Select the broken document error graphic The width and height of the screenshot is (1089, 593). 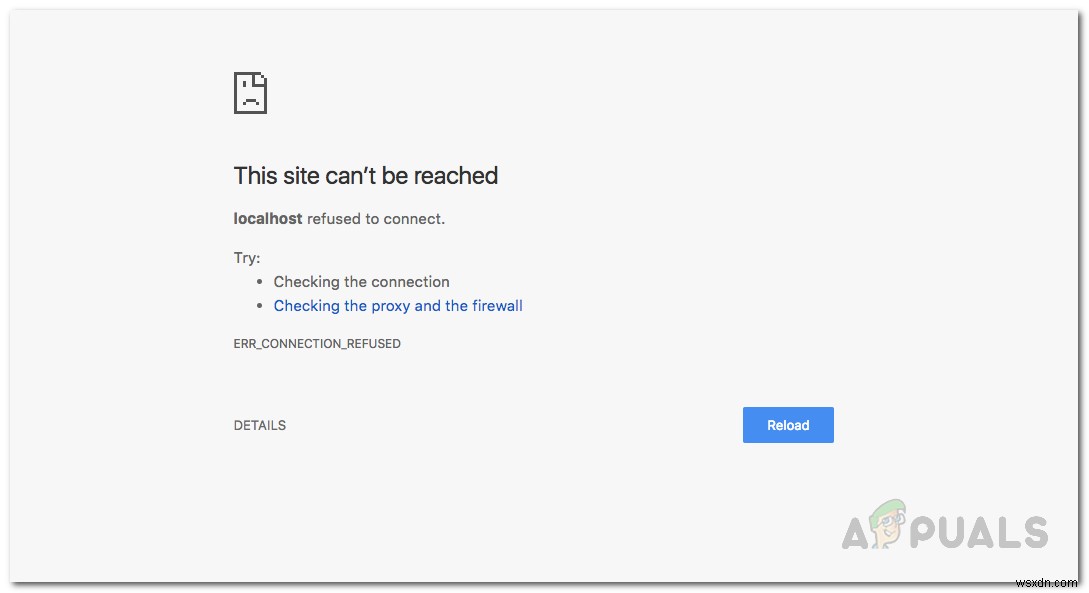click(x=250, y=92)
